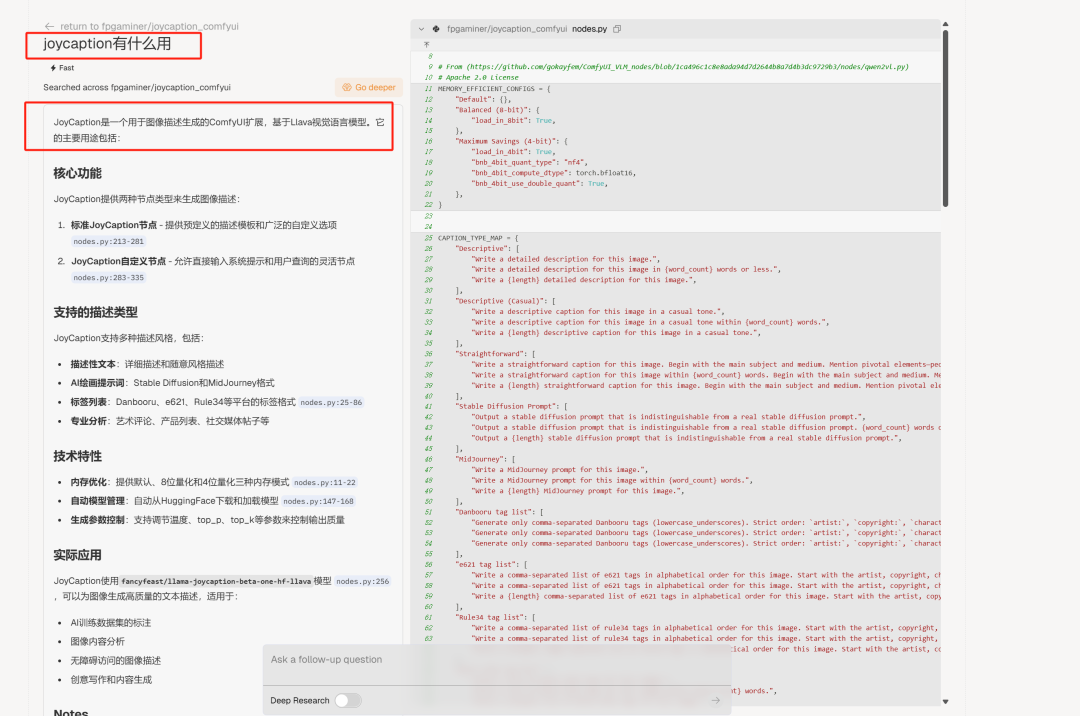
Task: Copy nodes.py path with the copy icon
Action: pos(617,29)
